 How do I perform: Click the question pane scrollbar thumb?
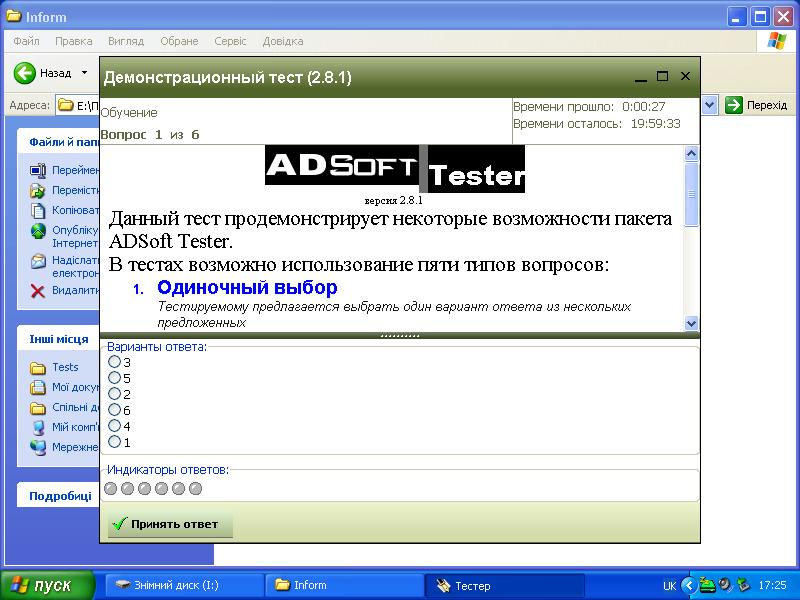tap(691, 194)
